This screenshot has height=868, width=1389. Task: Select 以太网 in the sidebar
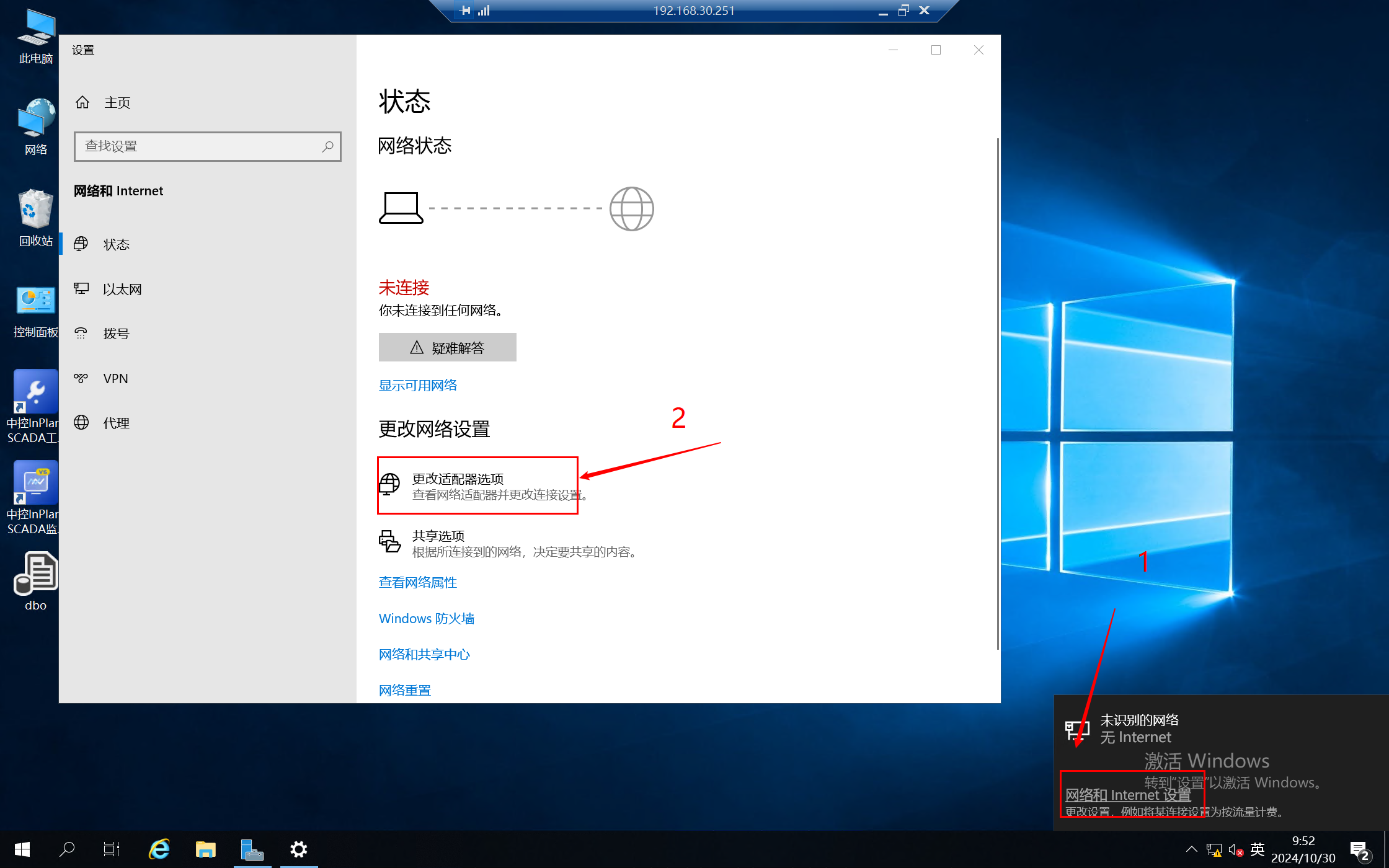pyautogui.click(x=122, y=290)
